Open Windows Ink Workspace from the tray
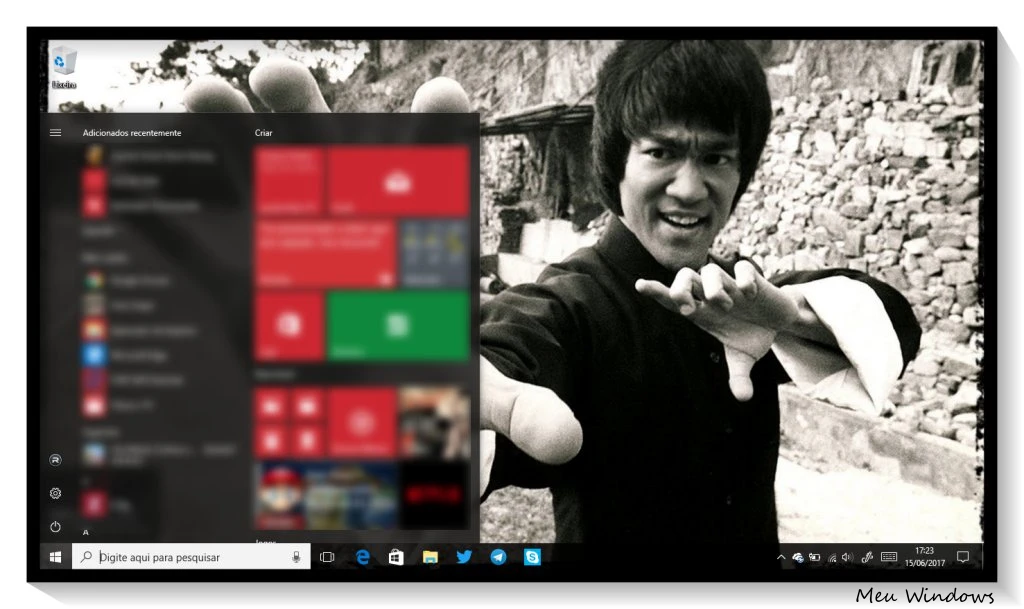Viewport: 1024px width, 609px height. [x=865, y=557]
